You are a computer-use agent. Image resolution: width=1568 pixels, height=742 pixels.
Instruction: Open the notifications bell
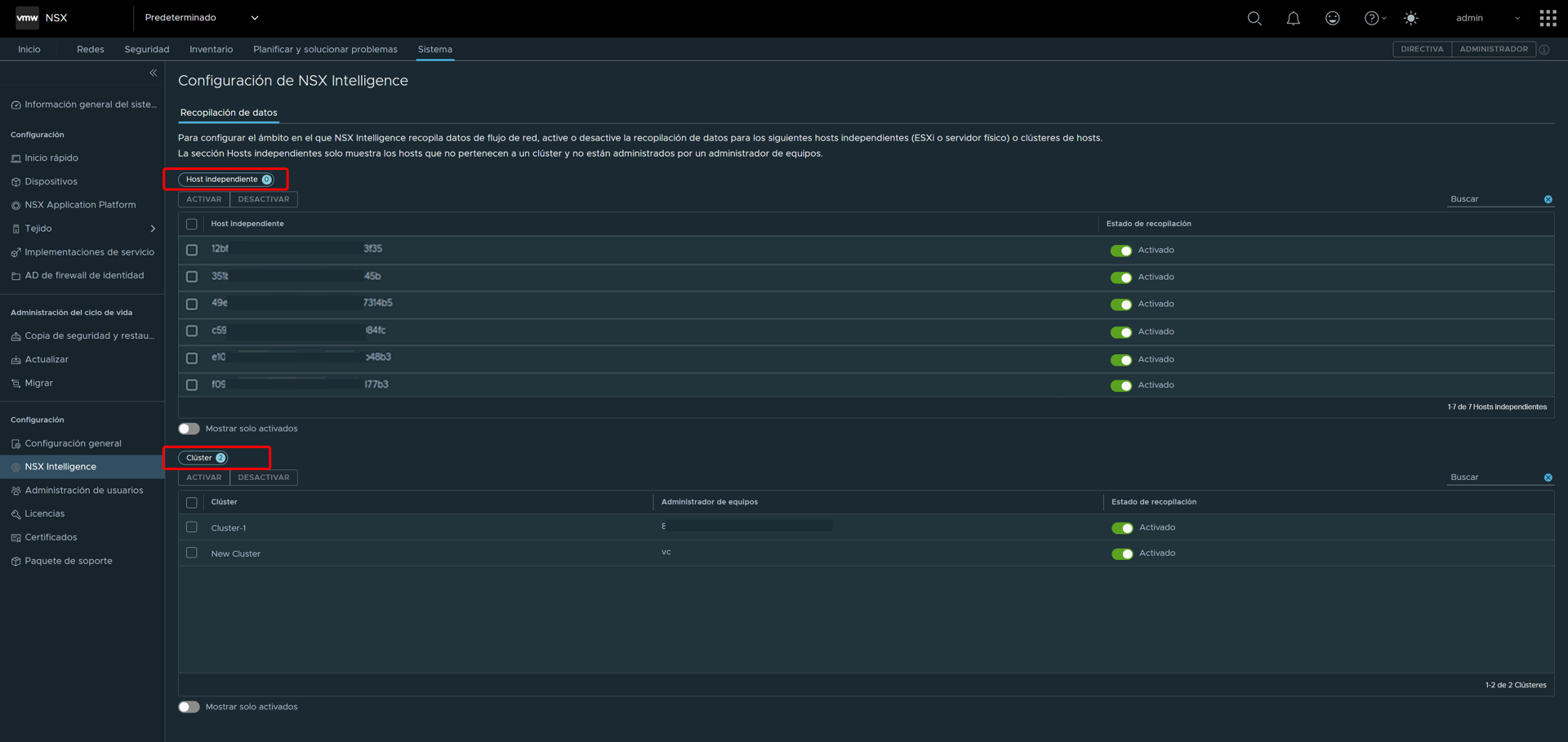pyautogui.click(x=1294, y=18)
